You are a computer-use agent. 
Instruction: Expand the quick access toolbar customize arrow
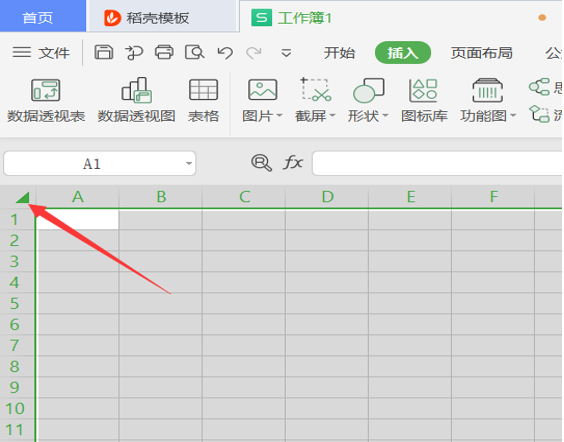(x=286, y=53)
